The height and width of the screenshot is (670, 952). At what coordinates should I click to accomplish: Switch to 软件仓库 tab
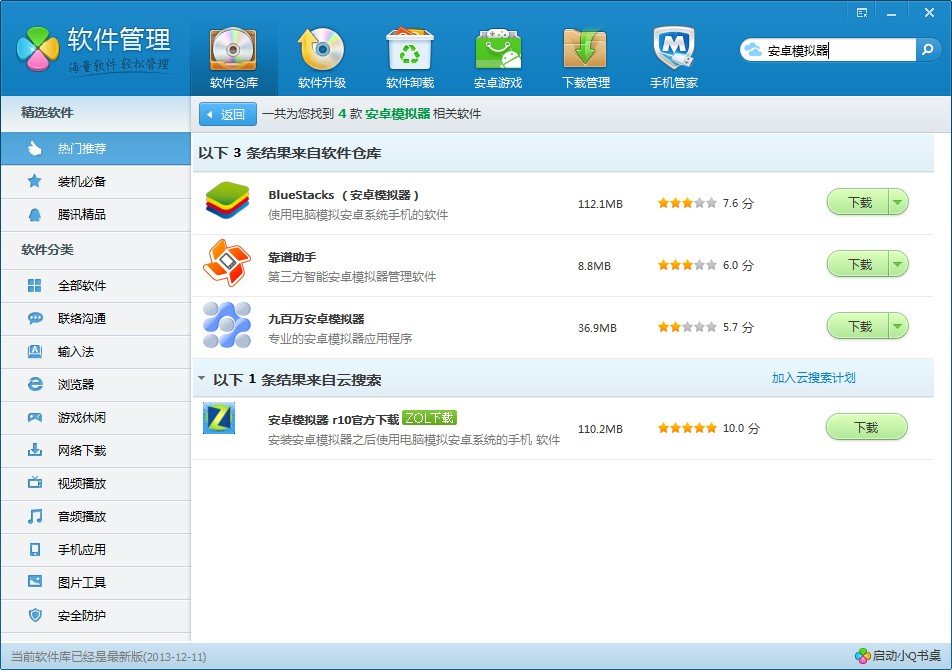(x=233, y=57)
